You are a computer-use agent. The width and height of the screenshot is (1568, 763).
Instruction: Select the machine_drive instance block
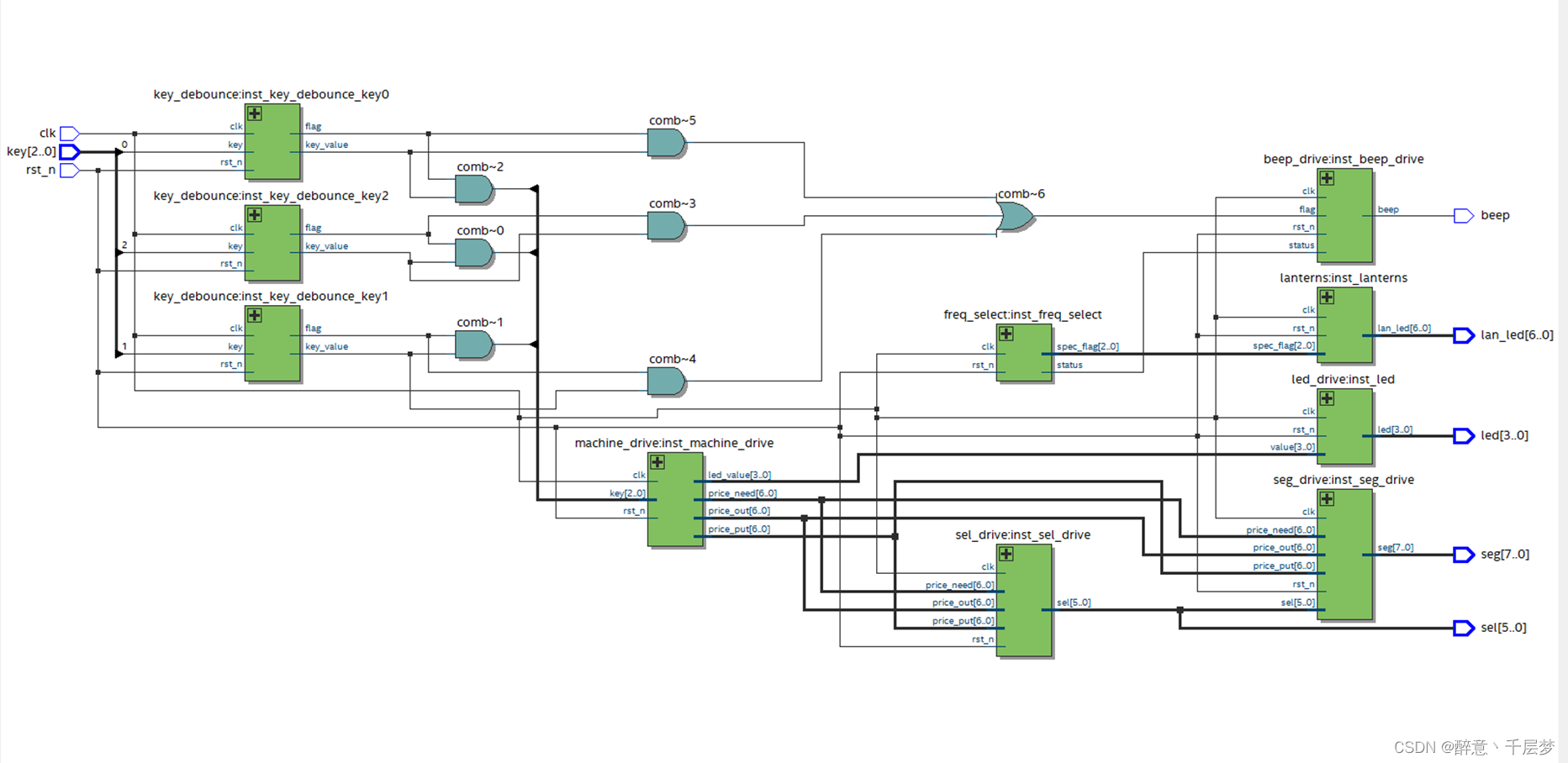tap(675, 499)
